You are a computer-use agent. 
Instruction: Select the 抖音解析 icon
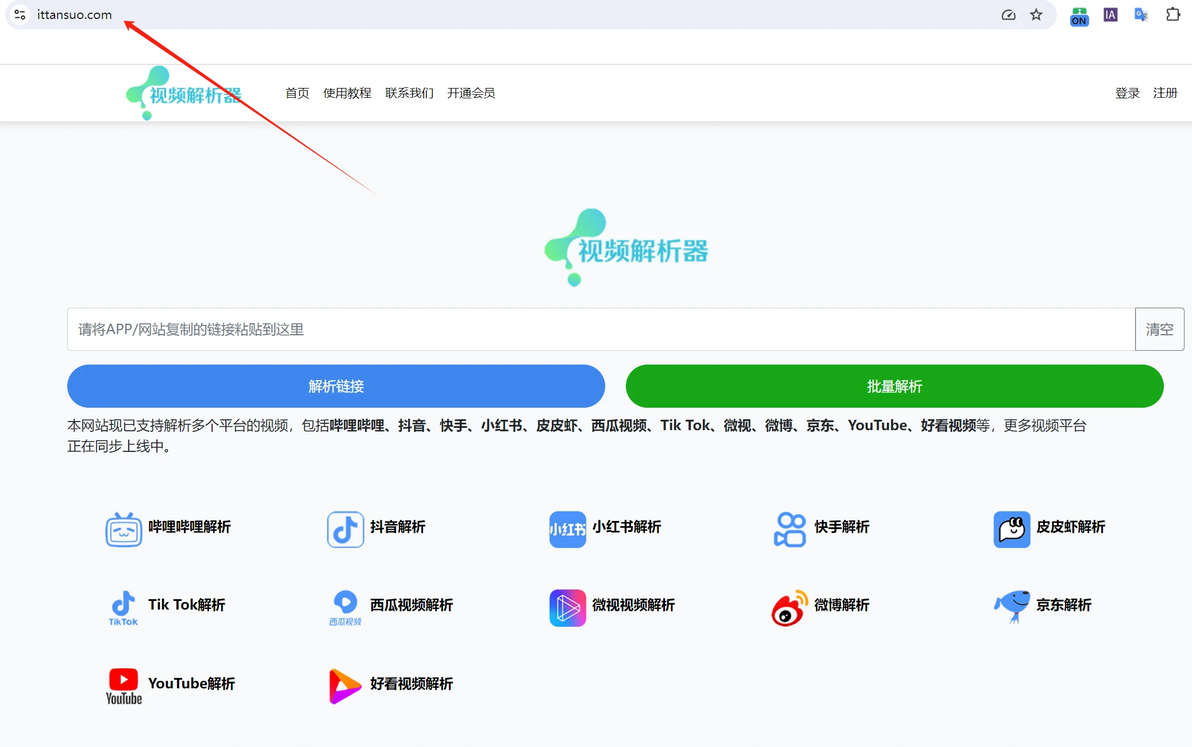pos(345,529)
